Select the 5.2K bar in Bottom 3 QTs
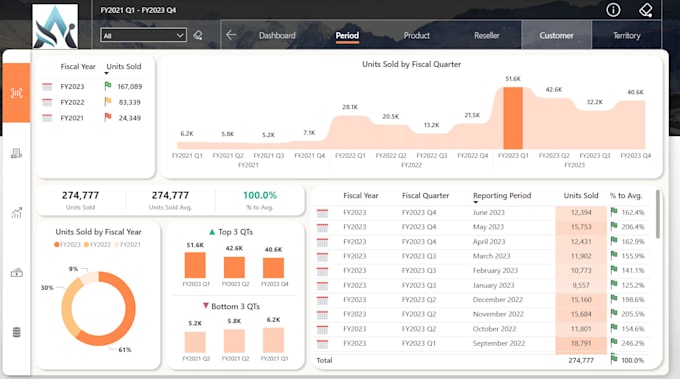The width and height of the screenshot is (680, 379). [x=195, y=342]
